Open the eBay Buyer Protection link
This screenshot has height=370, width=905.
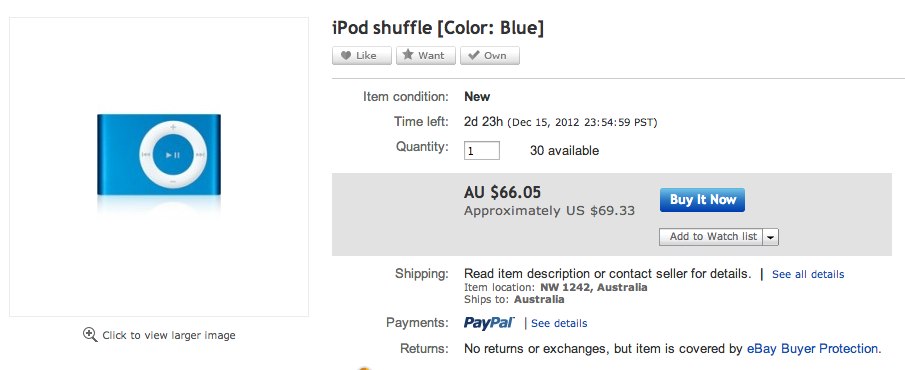click(x=813, y=349)
